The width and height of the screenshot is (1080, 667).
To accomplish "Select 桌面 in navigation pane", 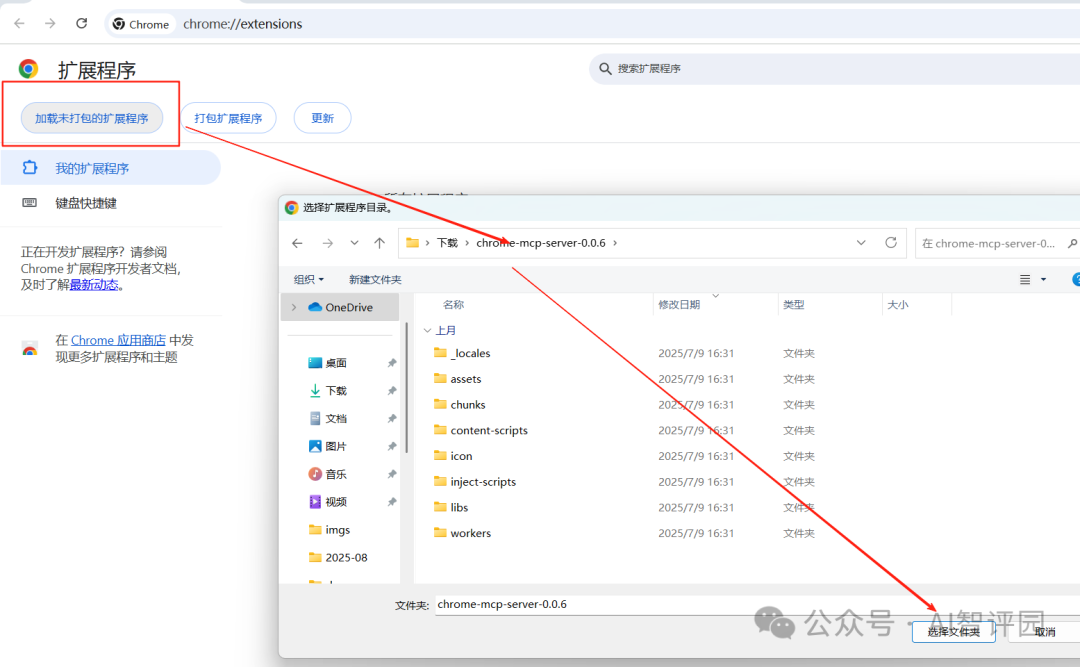I will (x=335, y=362).
